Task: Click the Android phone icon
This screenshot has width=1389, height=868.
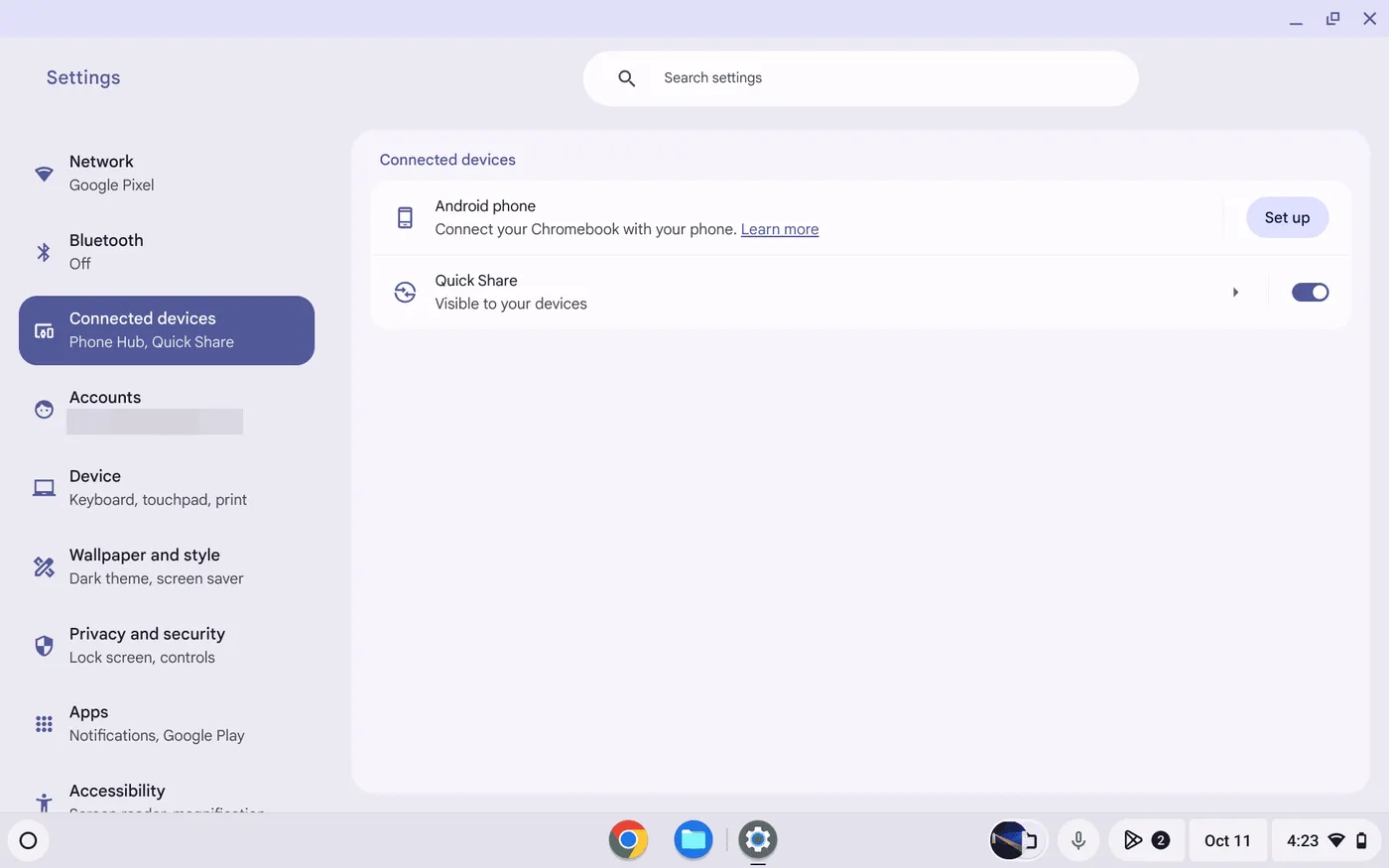Action: tap(405, 217)
